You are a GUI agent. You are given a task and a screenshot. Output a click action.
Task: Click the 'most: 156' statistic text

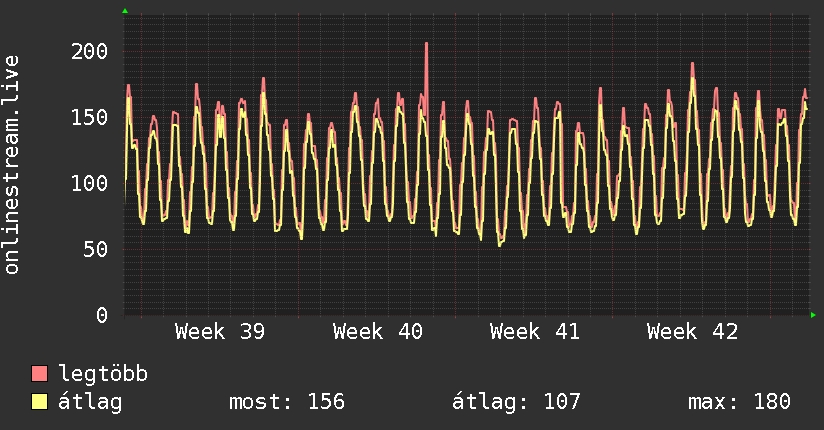(287, 402)
